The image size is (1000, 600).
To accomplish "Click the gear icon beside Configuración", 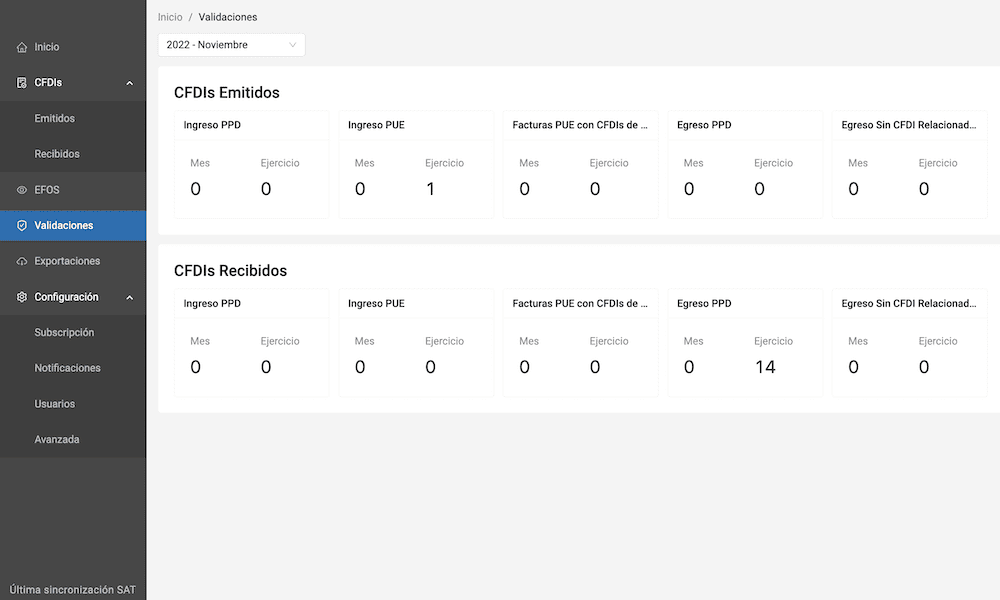I will (x=22, y=297).
